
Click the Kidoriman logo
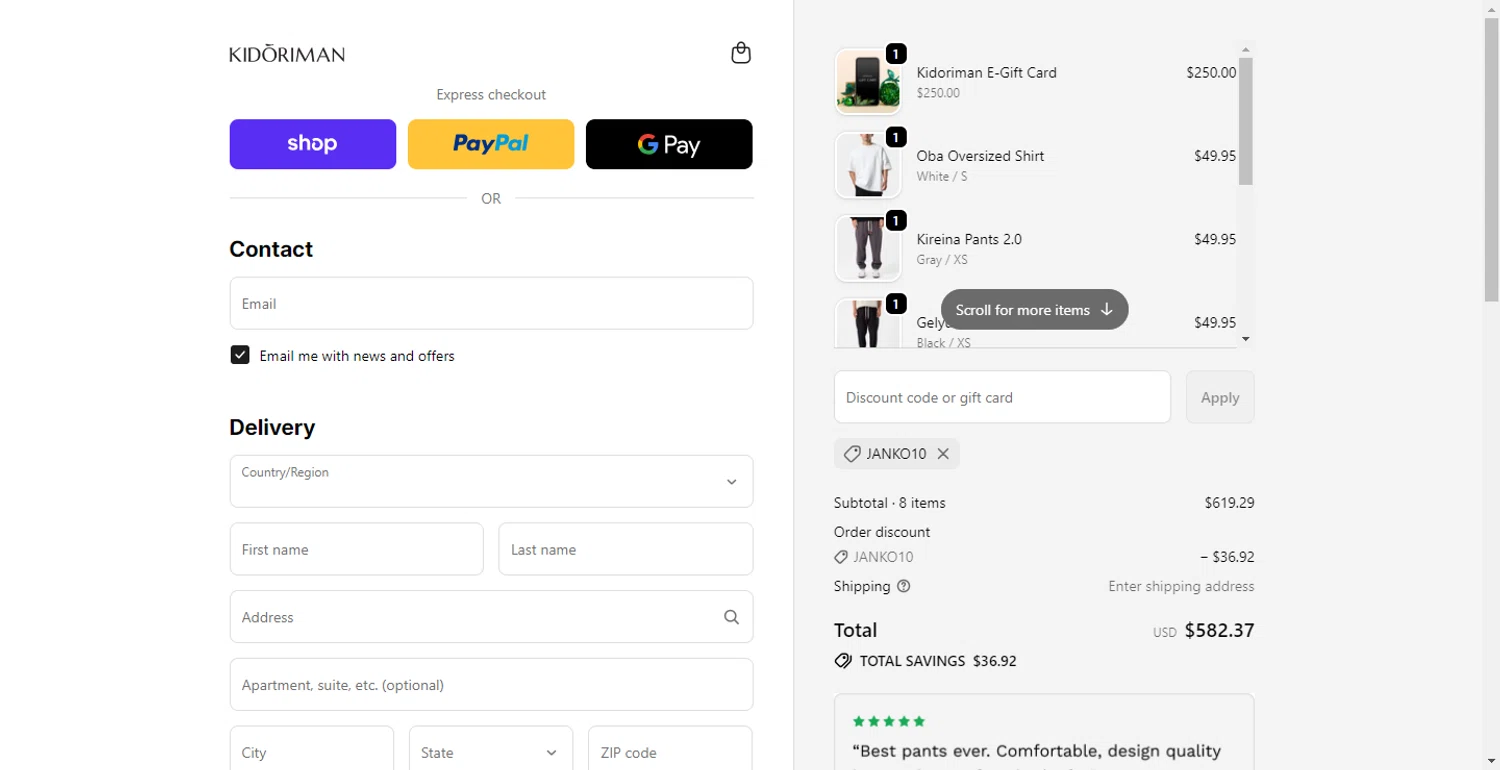tap(287, 54)
